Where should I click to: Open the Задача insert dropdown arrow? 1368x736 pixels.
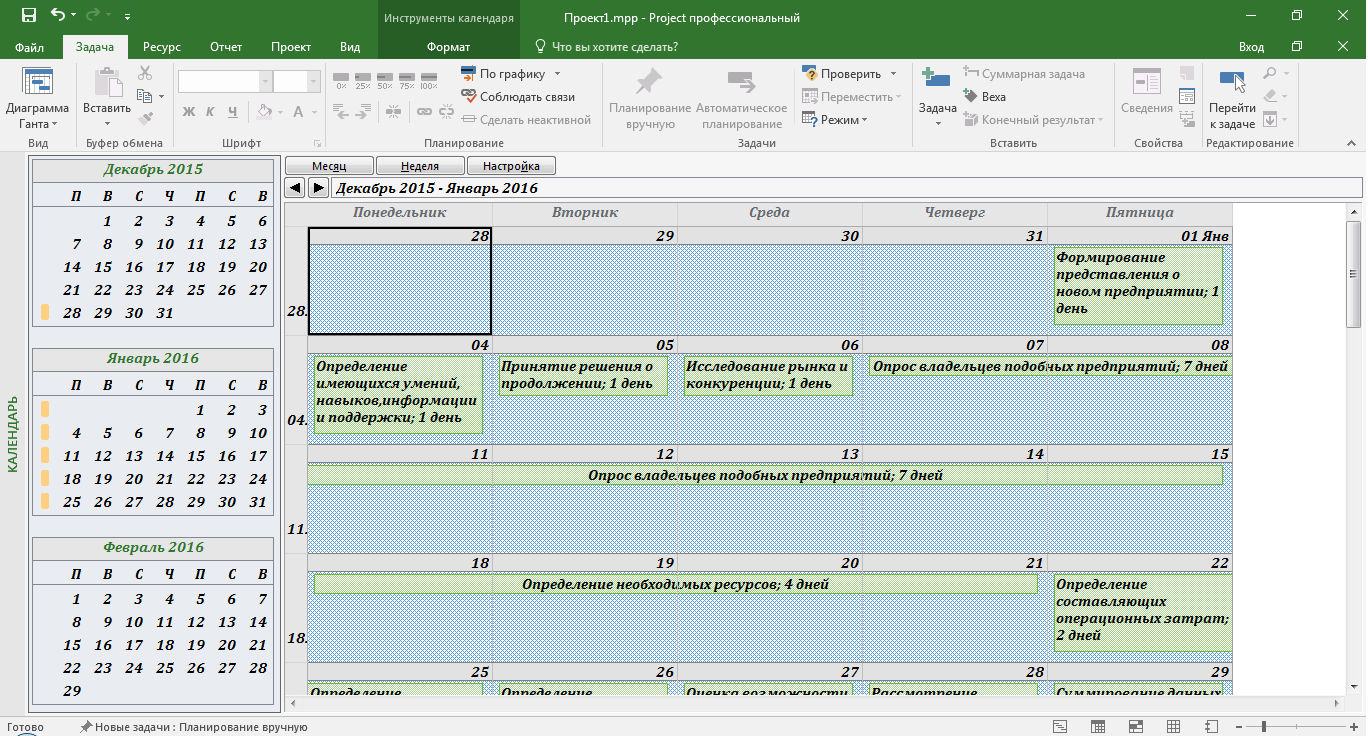click(938, 124)
